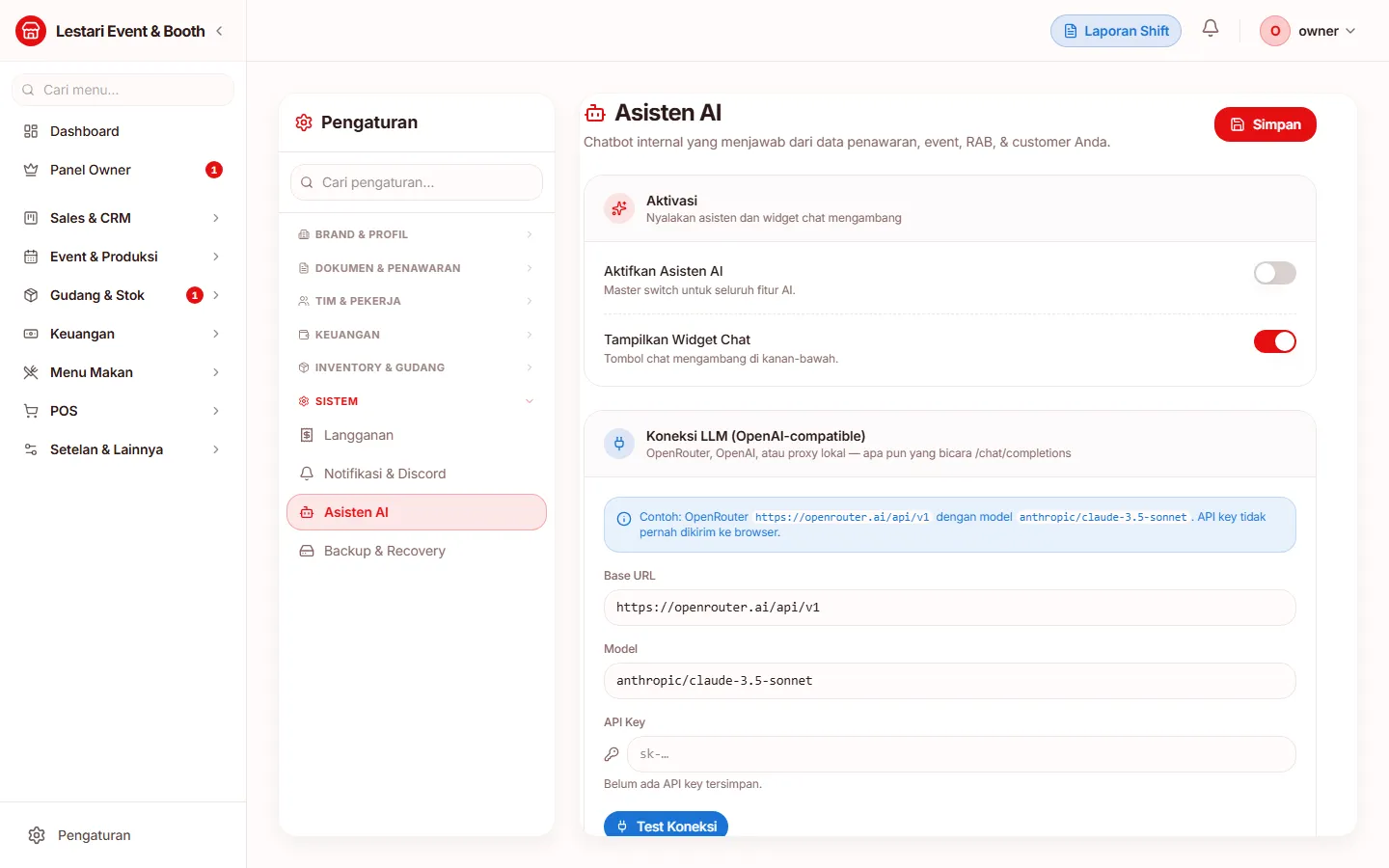Image resolution: width=1389 pixels, height=868 pixels.
Task: Click the Keuangan wallet icon in sidebar
Action: 31,334
